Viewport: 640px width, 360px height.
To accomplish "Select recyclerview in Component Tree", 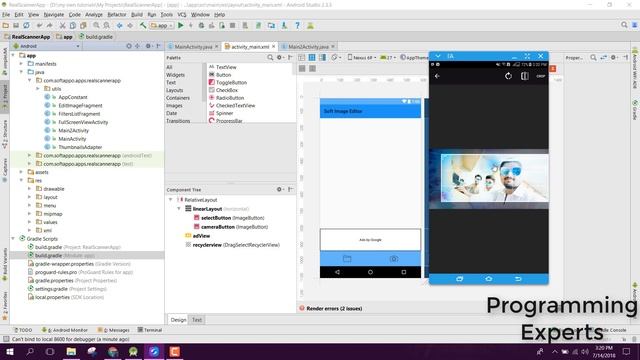I will tap(232, 245).
